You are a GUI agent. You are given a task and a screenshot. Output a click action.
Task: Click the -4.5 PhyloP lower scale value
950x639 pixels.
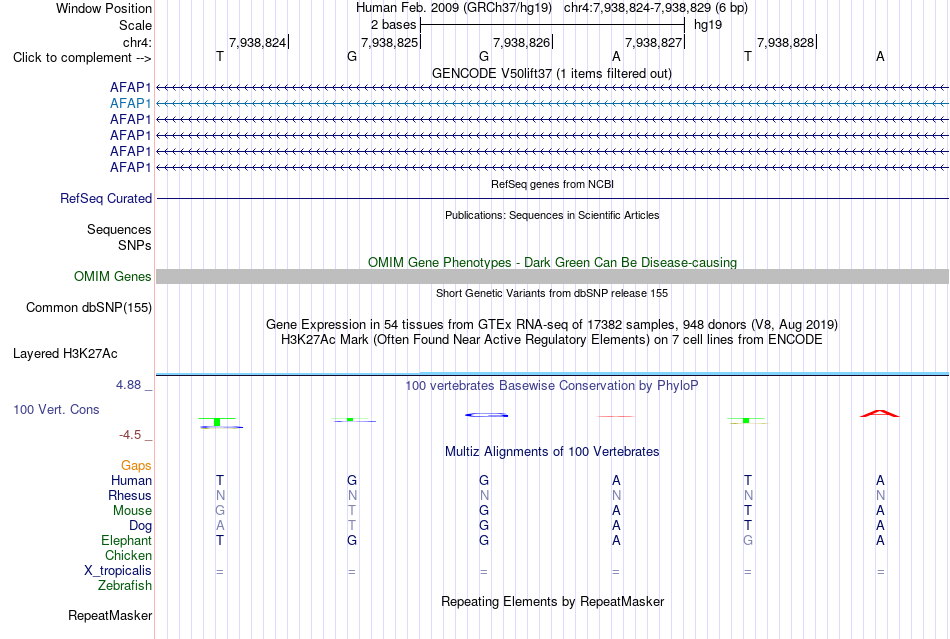point(130,435)
